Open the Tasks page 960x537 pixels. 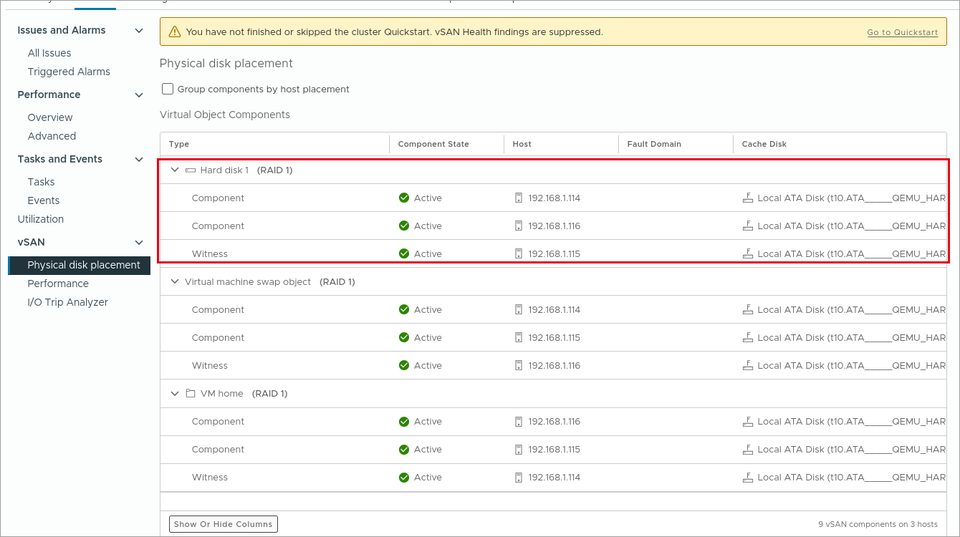point(41,182)
